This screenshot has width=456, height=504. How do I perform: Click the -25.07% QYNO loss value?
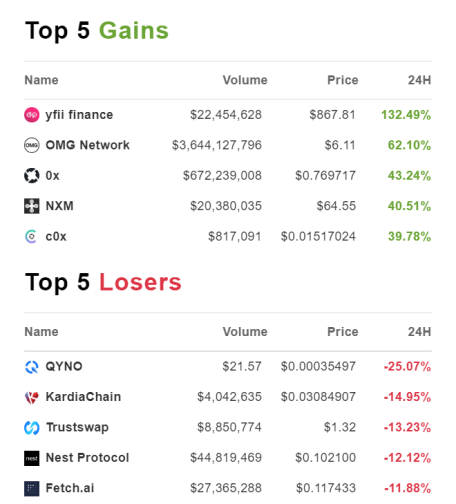tap(407, 367)
